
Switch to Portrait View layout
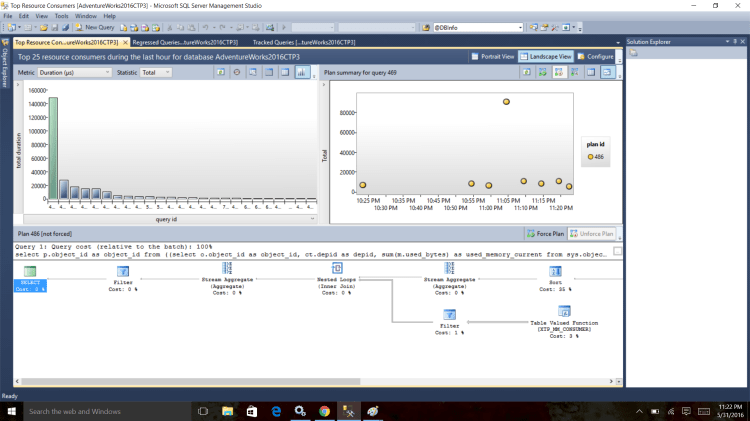coord(493,57)
